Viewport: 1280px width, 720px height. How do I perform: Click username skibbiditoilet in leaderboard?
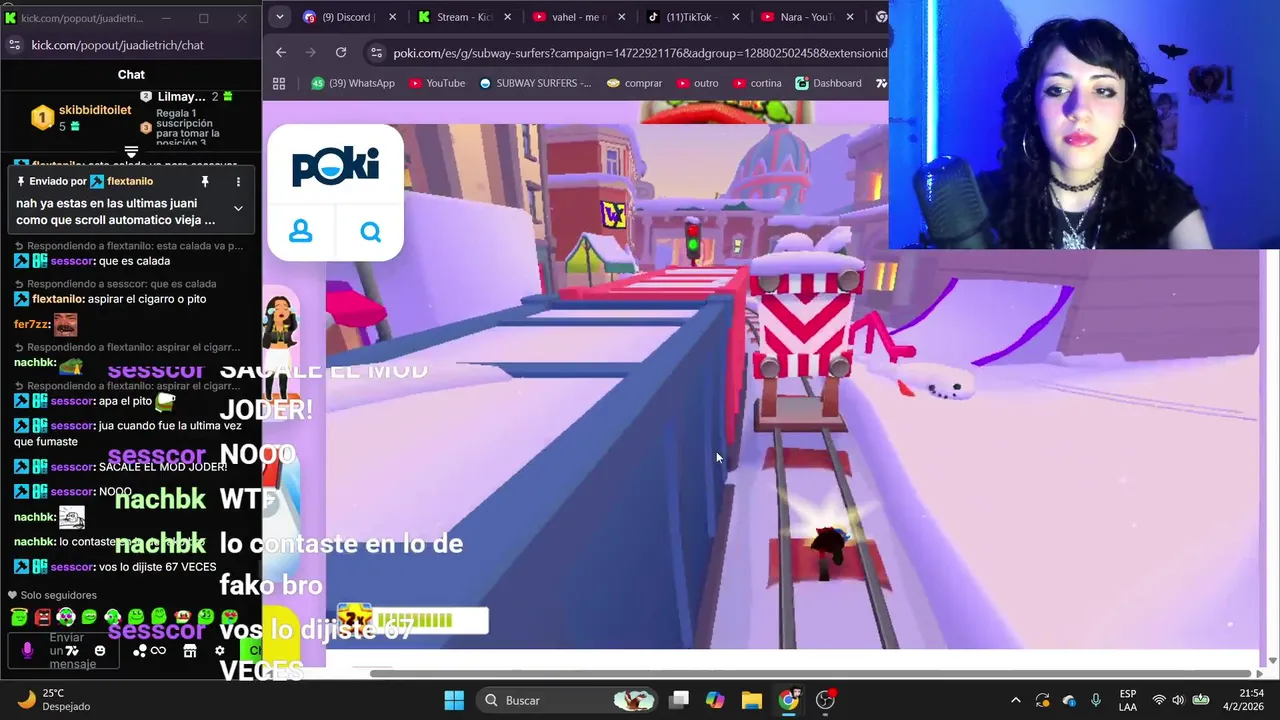tap(95, 110)
